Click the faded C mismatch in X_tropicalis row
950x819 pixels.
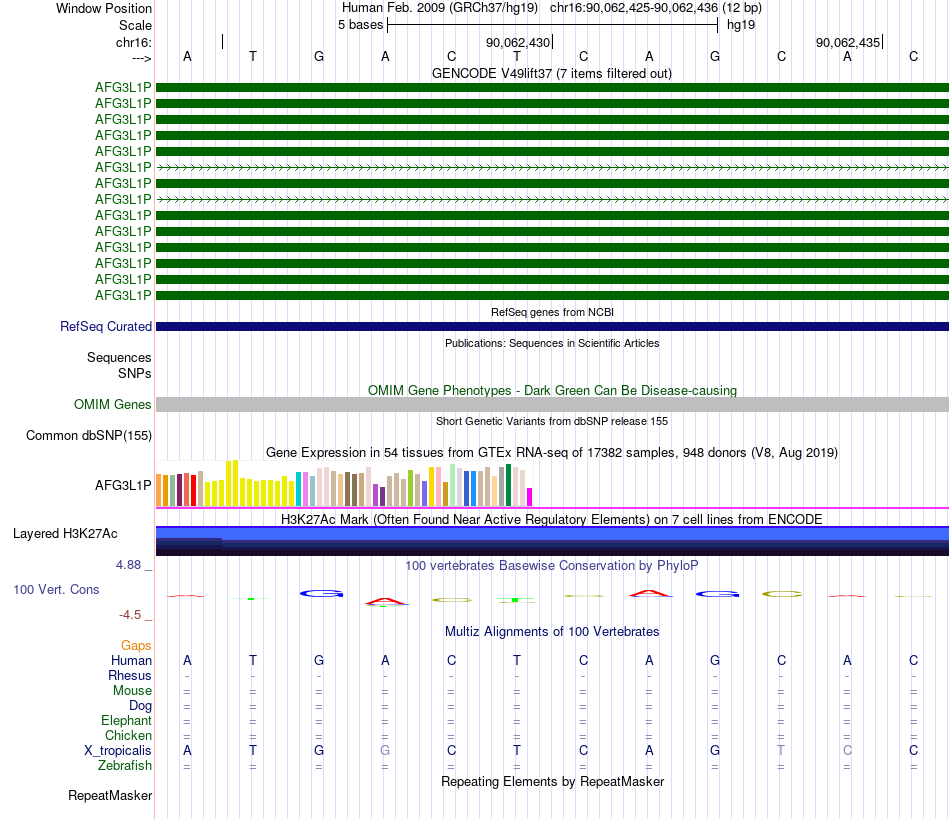click(847, 751)
